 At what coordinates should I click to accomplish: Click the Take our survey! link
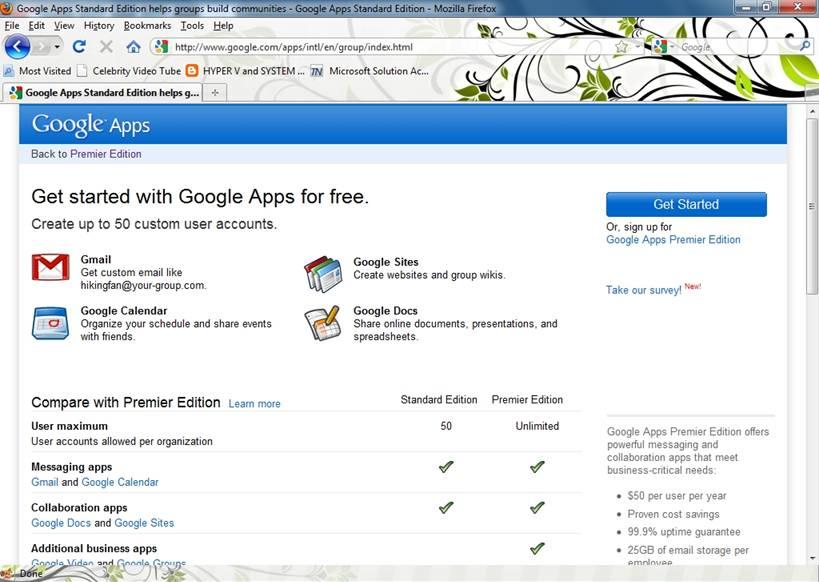coord(644,290)
